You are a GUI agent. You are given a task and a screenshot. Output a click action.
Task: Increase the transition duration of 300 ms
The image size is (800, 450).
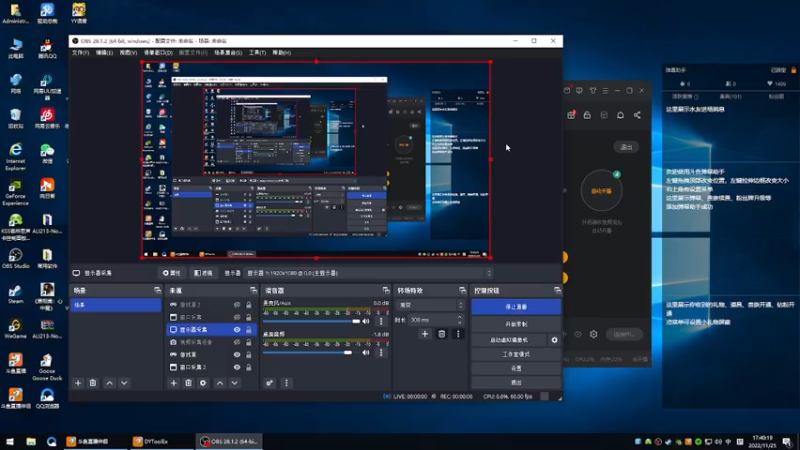460,317
